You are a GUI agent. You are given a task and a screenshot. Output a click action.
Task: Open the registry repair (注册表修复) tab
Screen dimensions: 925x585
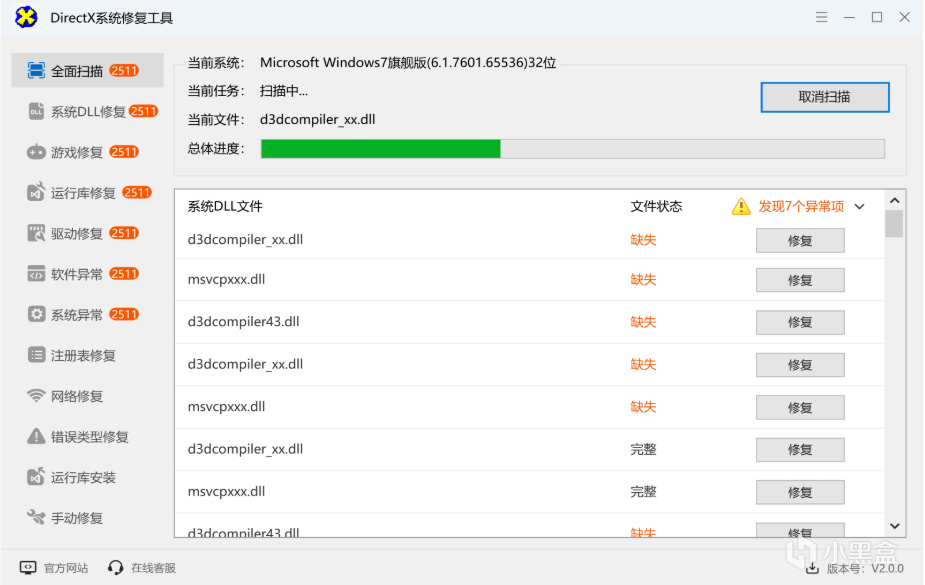83,356
